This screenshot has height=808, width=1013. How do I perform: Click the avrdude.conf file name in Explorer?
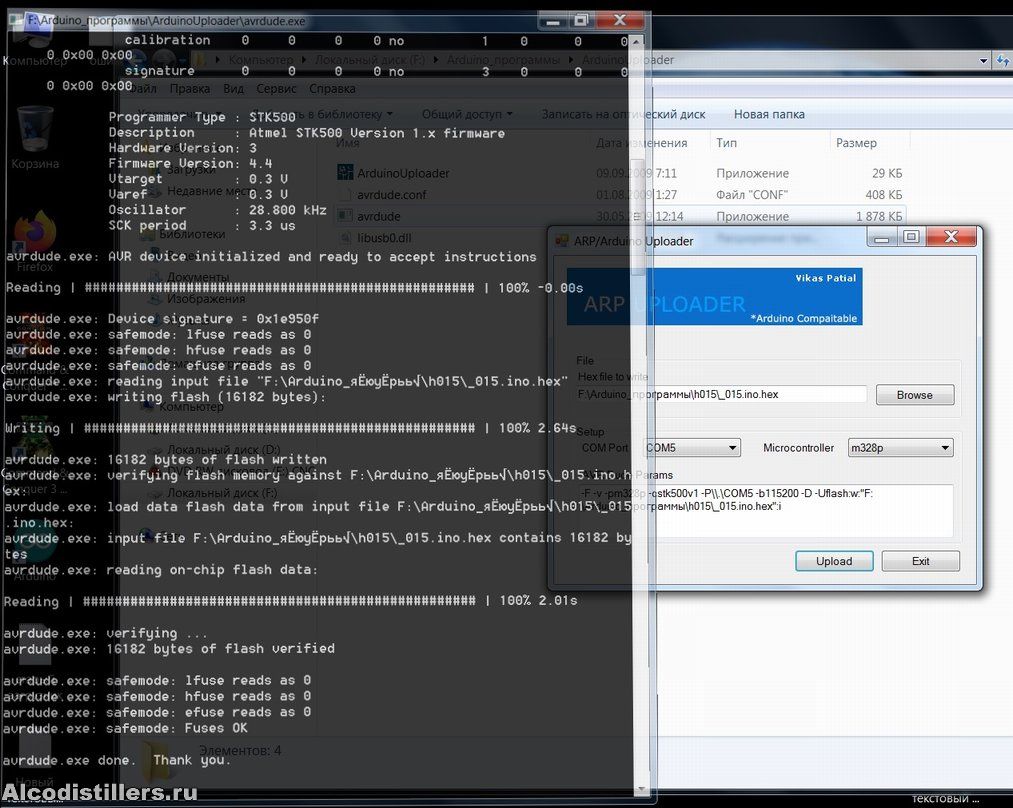(x=392, y=194)
